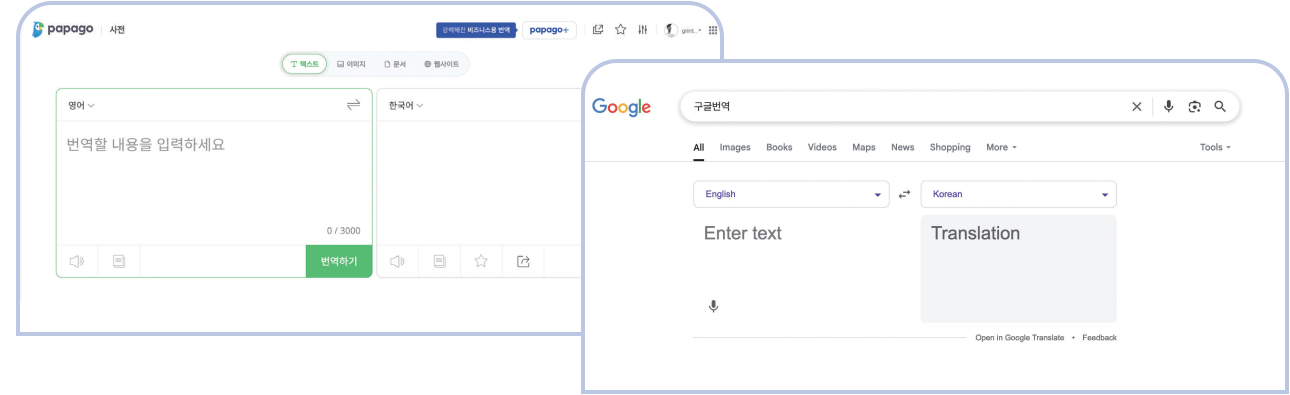Clear the Google search box
This screenshot has width=1290, height=395.
pos(1136,107)
